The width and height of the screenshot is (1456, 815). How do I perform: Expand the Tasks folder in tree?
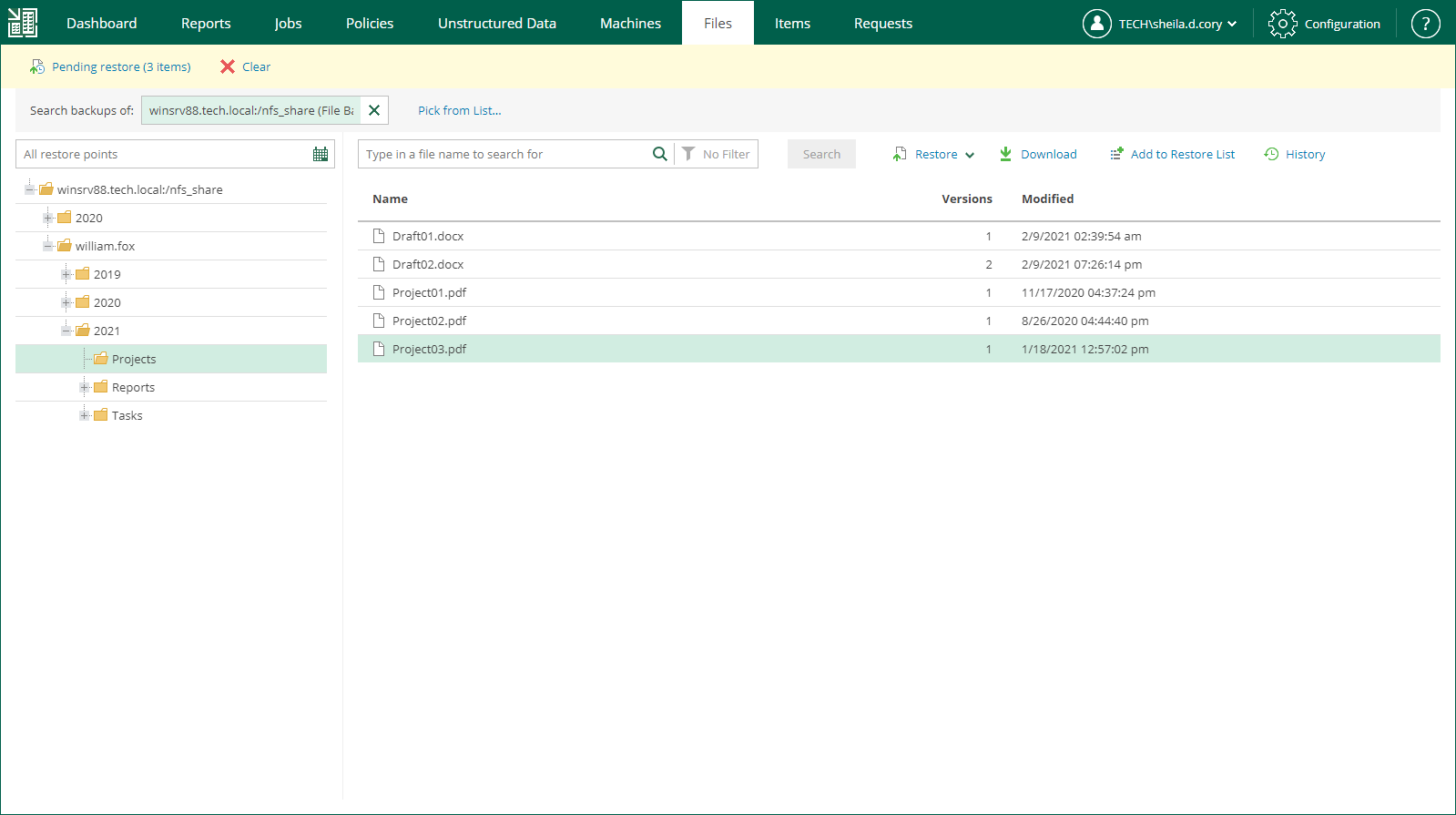(x=84, y=415)
